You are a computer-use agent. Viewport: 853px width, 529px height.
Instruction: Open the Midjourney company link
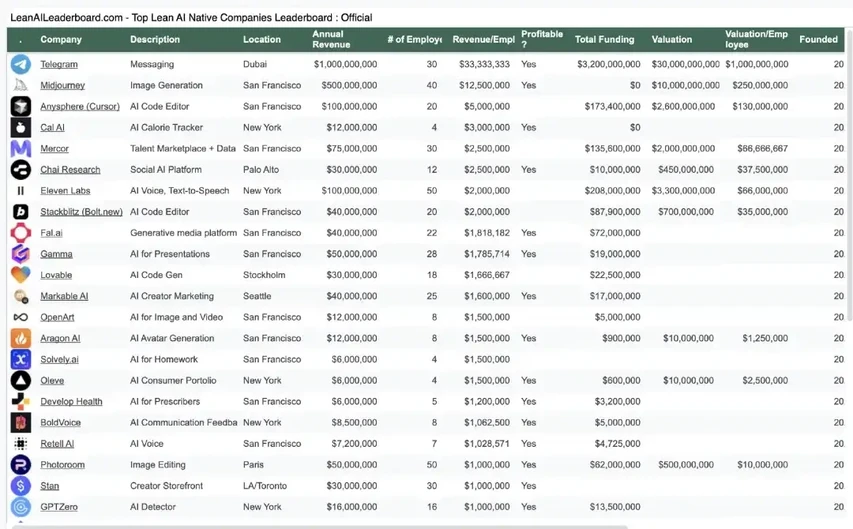coord(63,85)
